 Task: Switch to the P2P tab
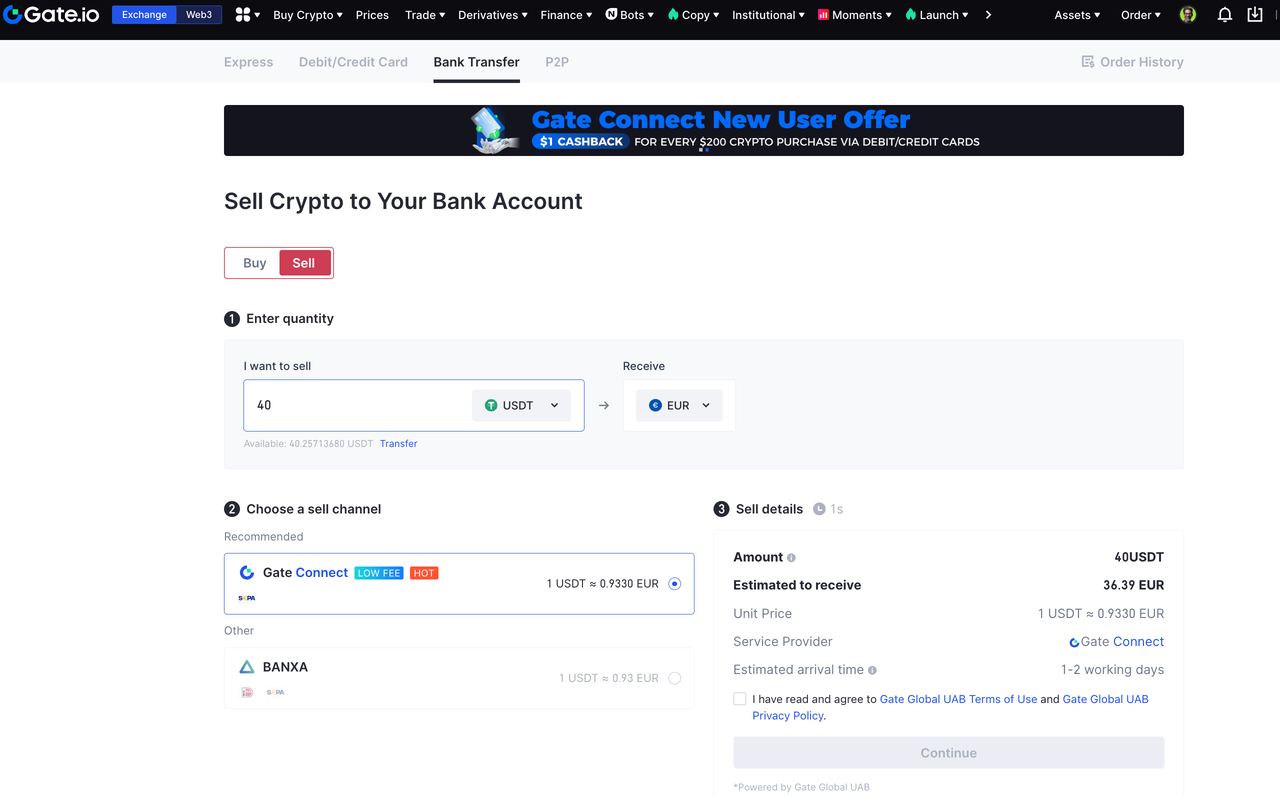point(557,62)
